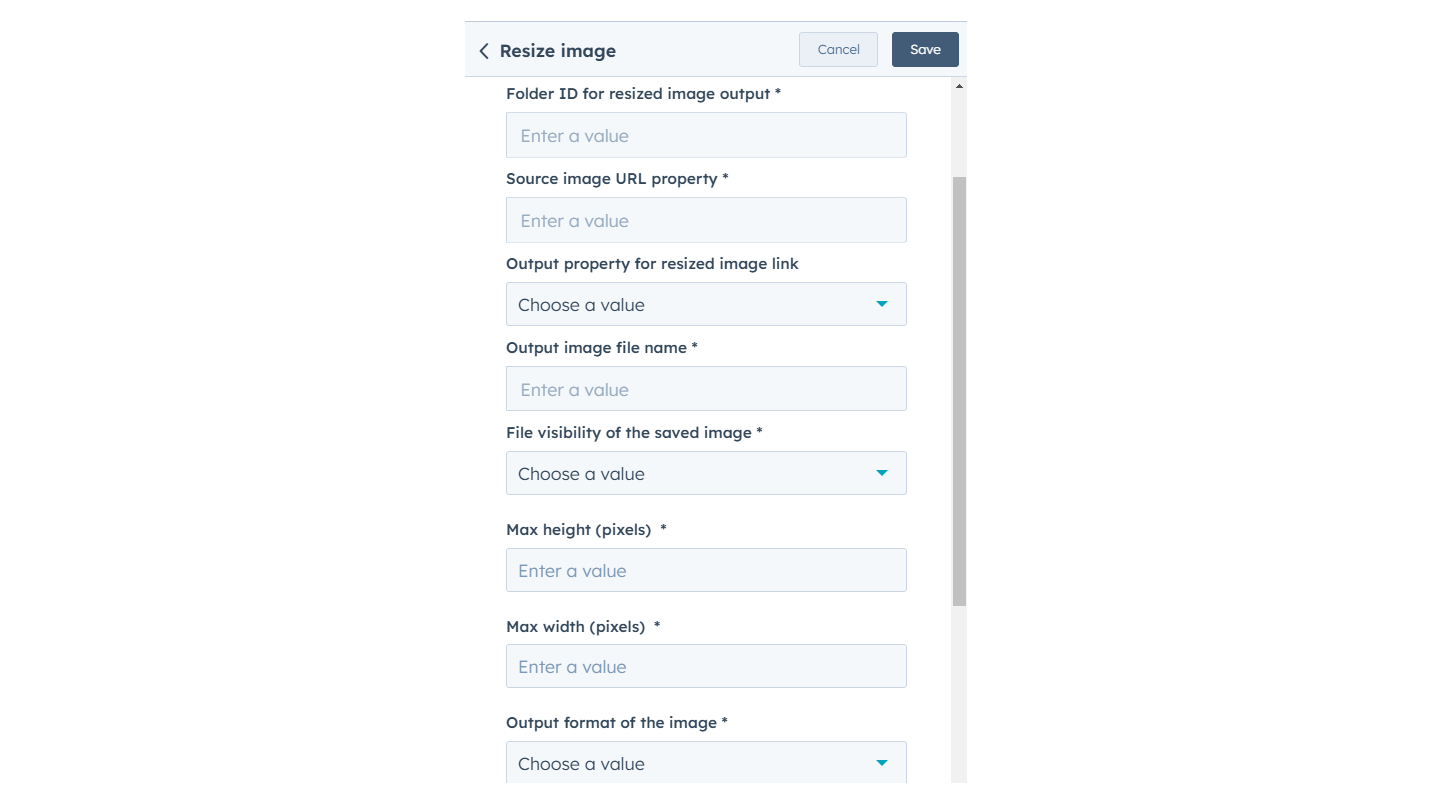1432x805 pixels.
Task: Click the Source image URL property input
Action: [x=706, y=221]
